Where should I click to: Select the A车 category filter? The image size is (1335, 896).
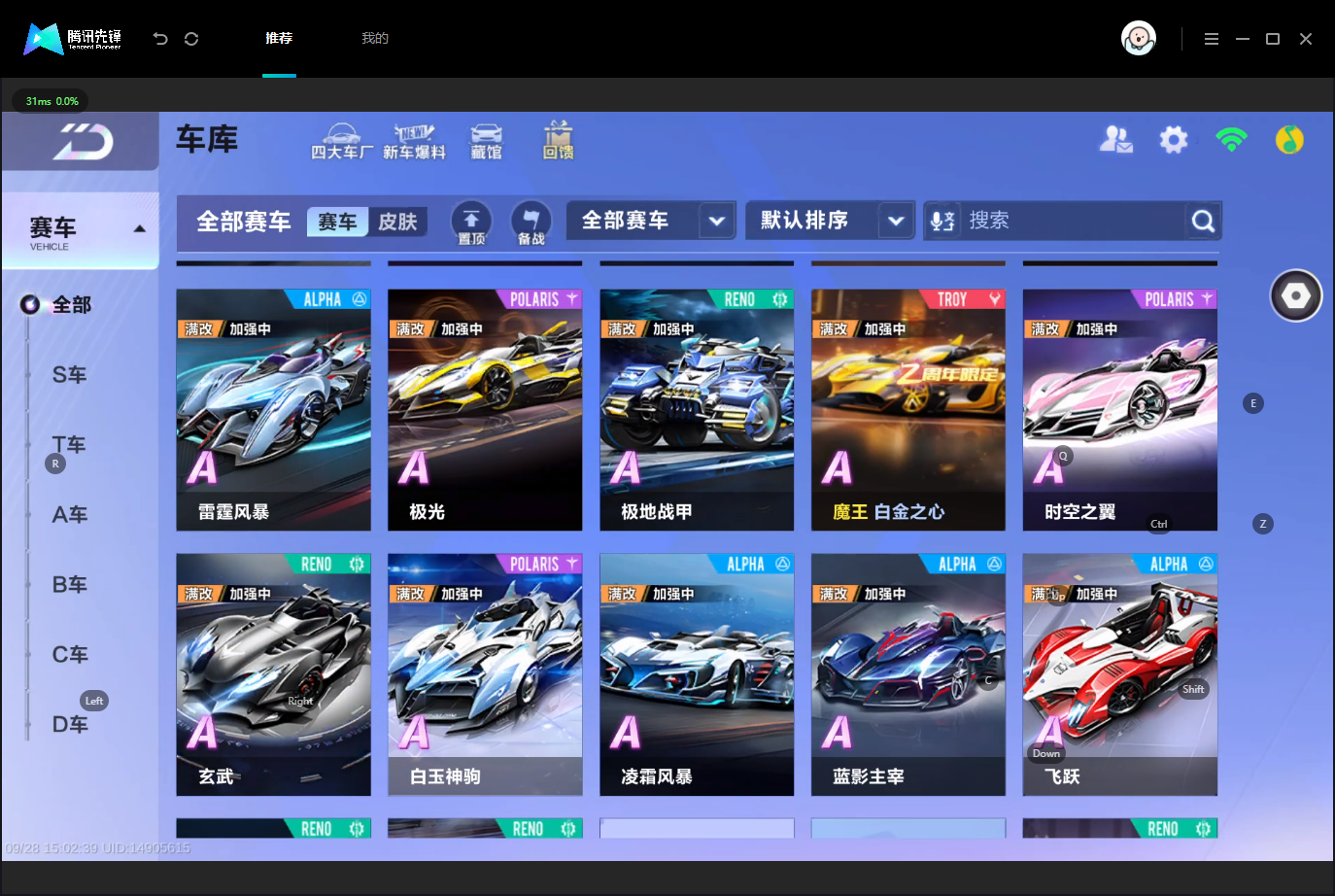[x=70, y=515]
